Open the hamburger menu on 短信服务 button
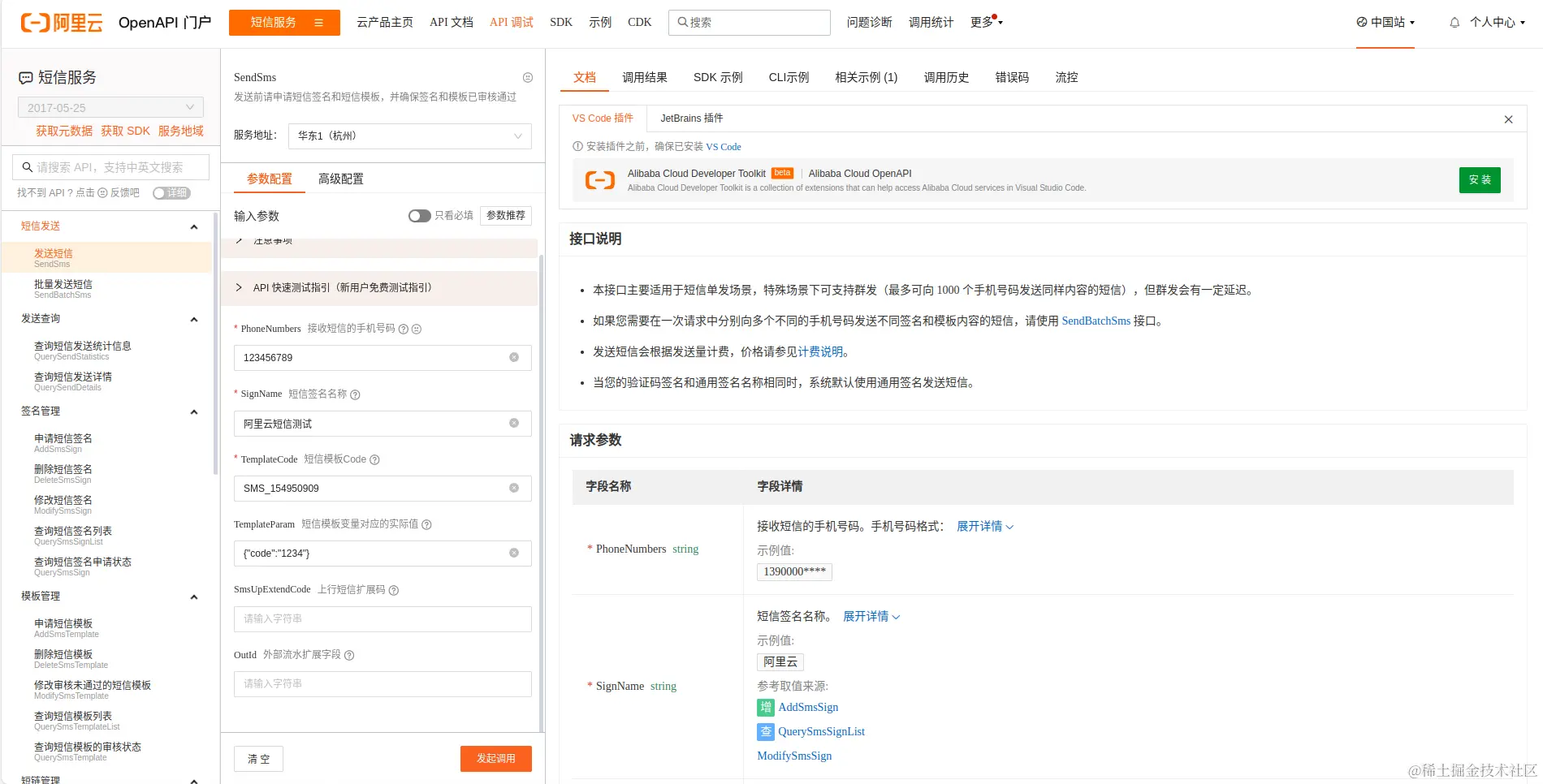Viewport: 1543px width, 784px height. (319, 23)
